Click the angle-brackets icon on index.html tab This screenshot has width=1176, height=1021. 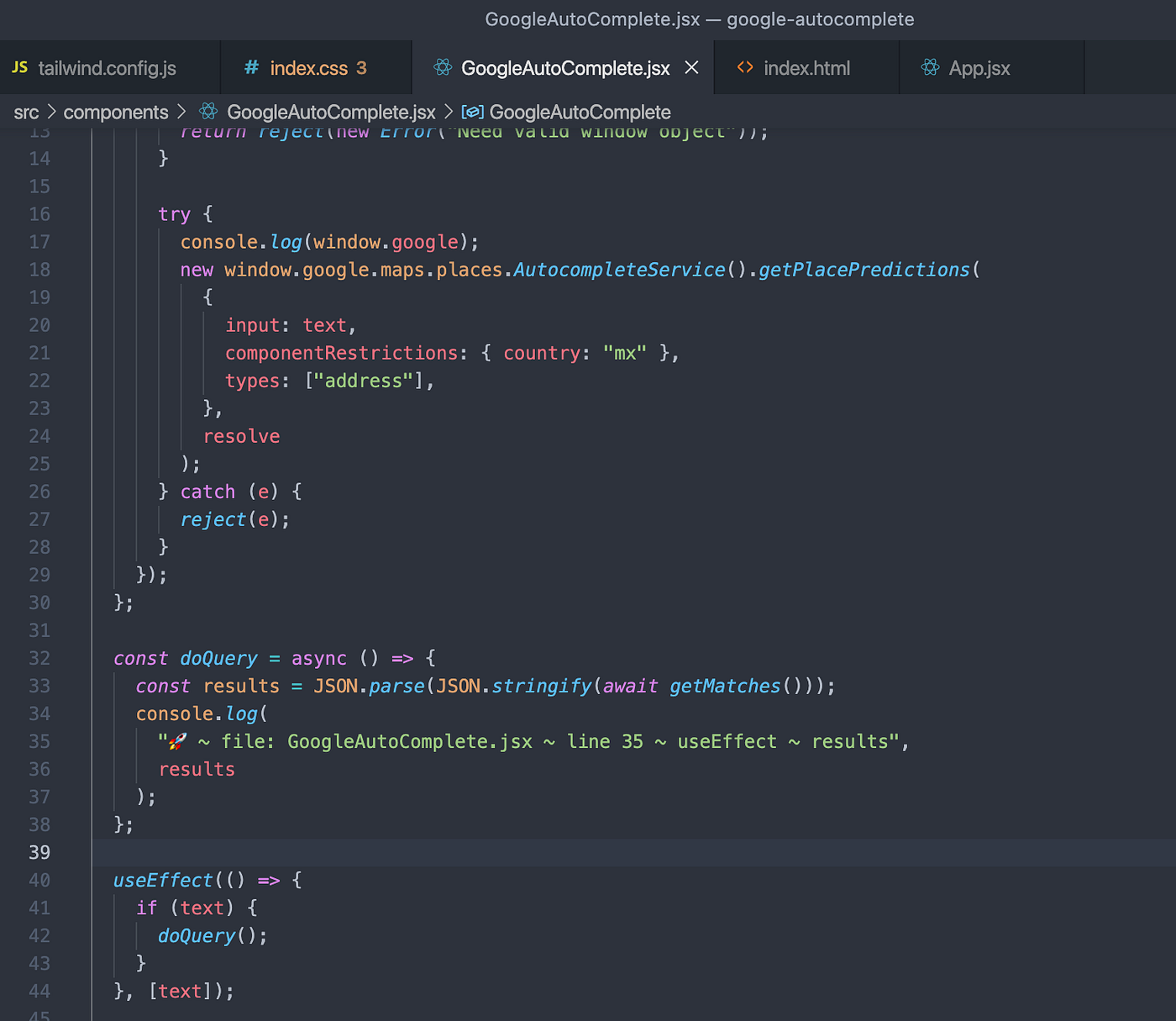click(x=744, y=67)
